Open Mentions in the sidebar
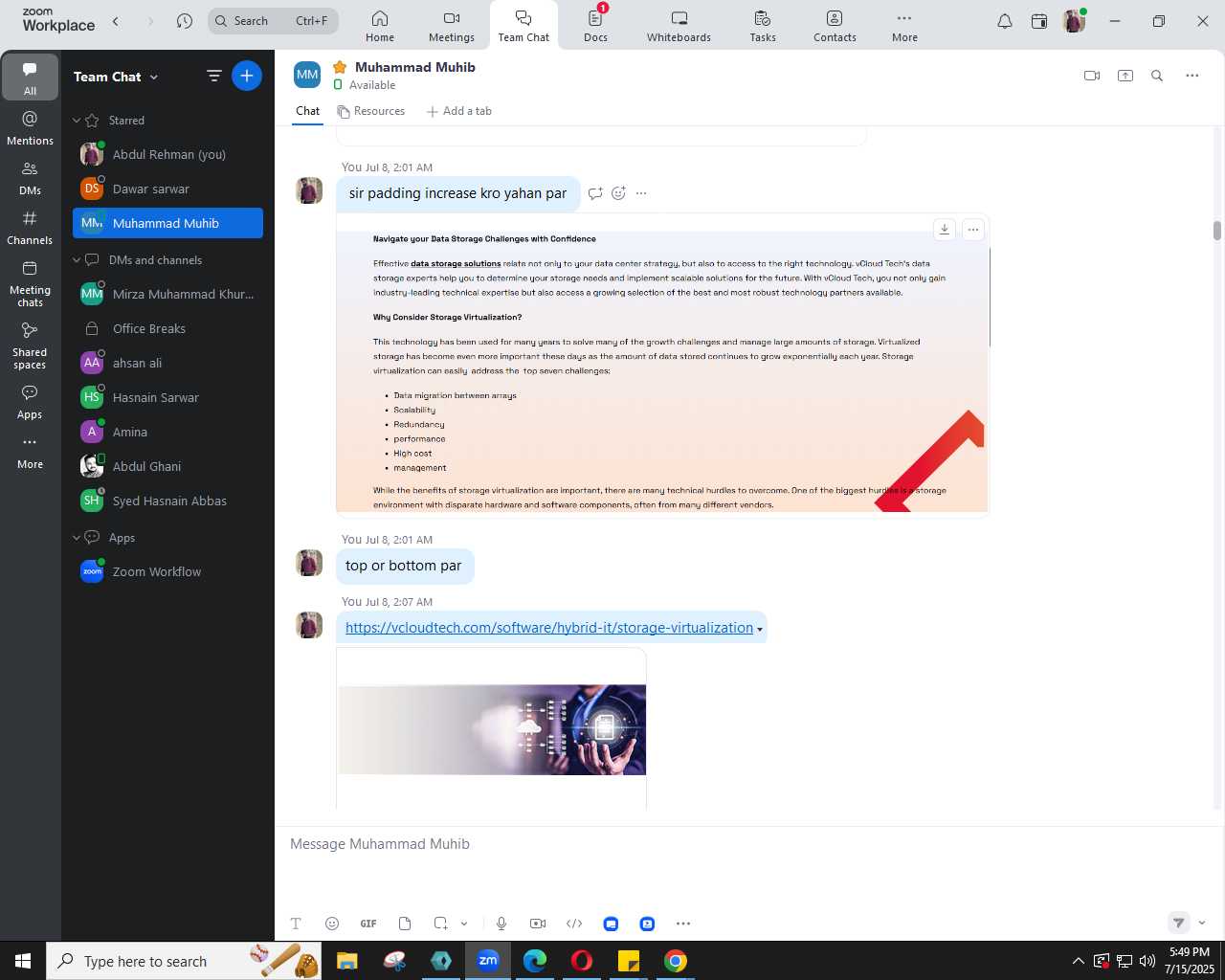The width and height of the screenshot is (1225, 980). tap(30, 128)
